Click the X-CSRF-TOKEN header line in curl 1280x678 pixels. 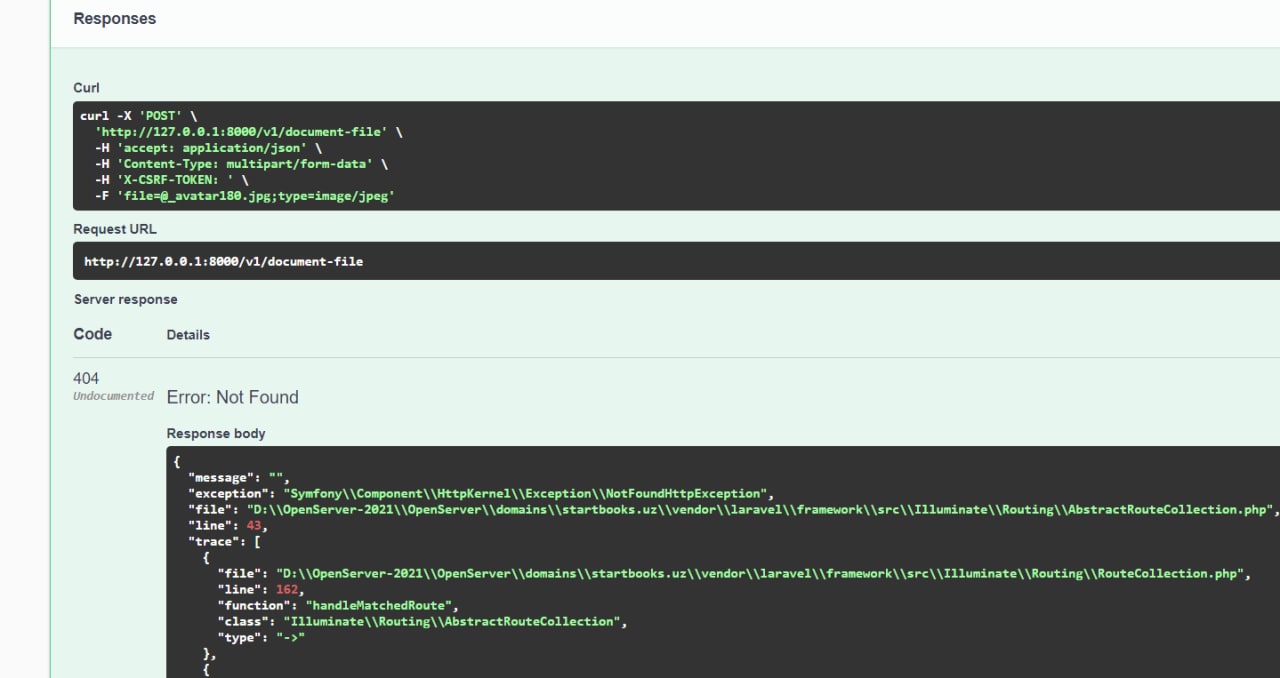[171, 180]
